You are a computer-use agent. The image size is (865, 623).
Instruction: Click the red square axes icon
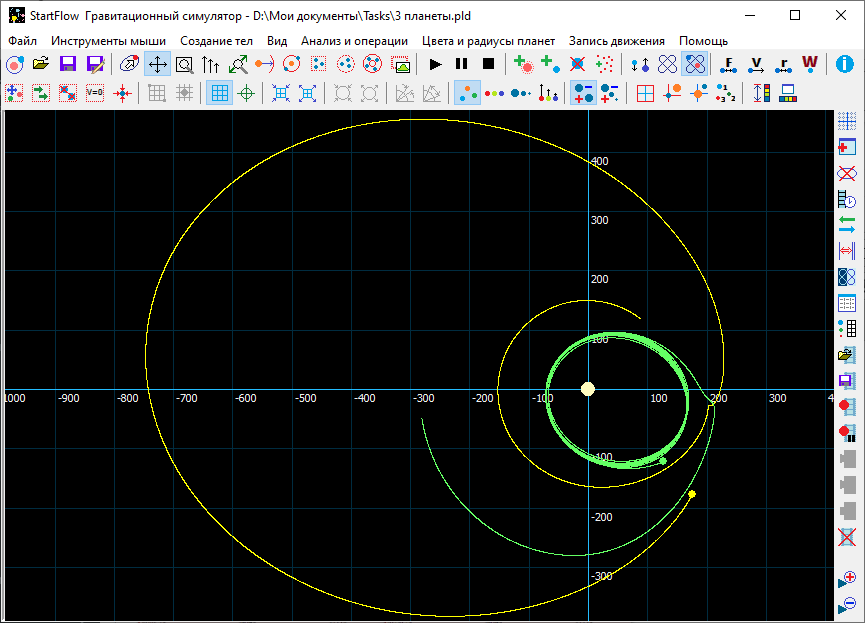(x=645, y=93)
